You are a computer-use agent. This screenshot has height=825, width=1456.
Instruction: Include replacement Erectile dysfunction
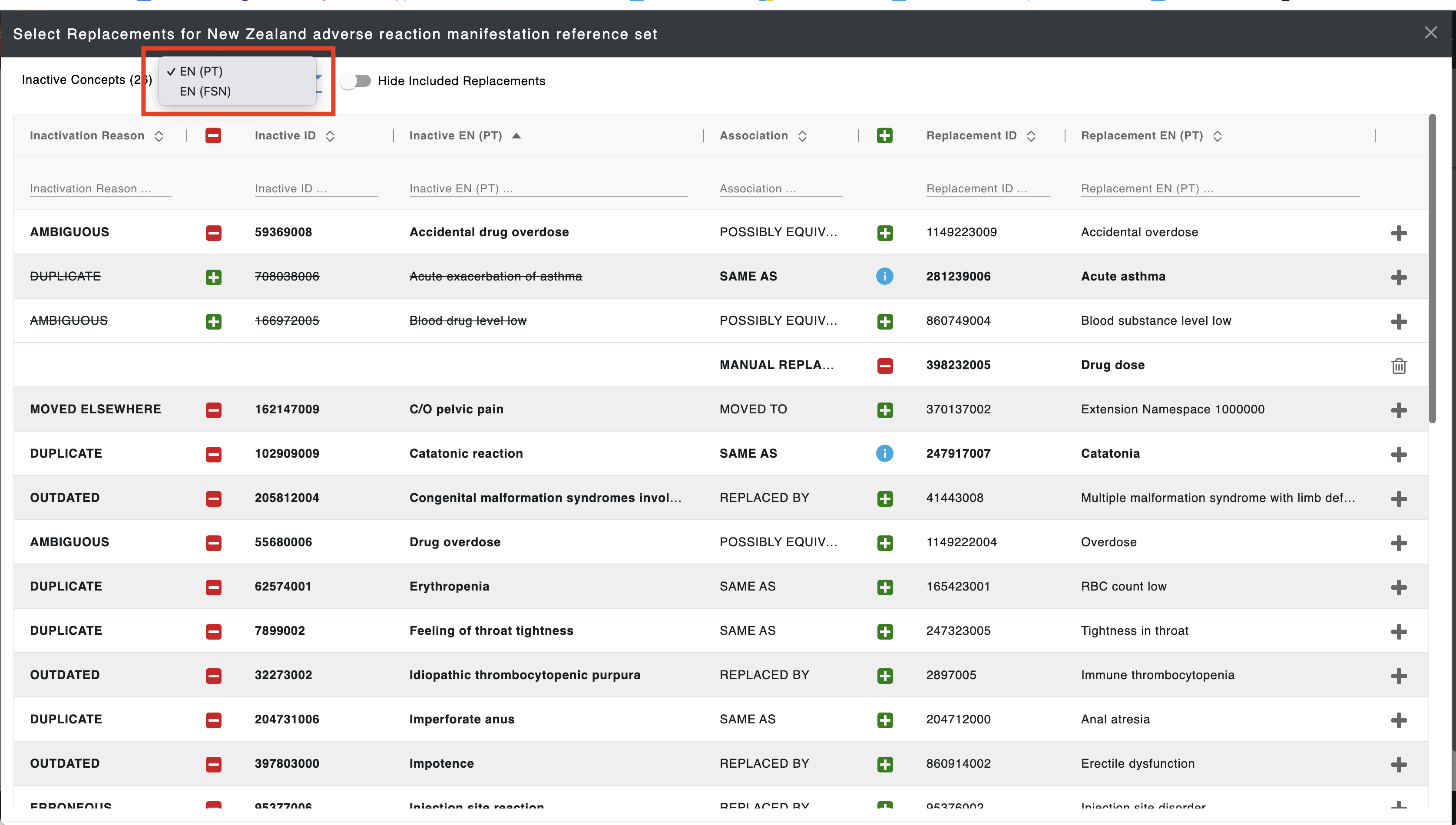tap(885, 764)
